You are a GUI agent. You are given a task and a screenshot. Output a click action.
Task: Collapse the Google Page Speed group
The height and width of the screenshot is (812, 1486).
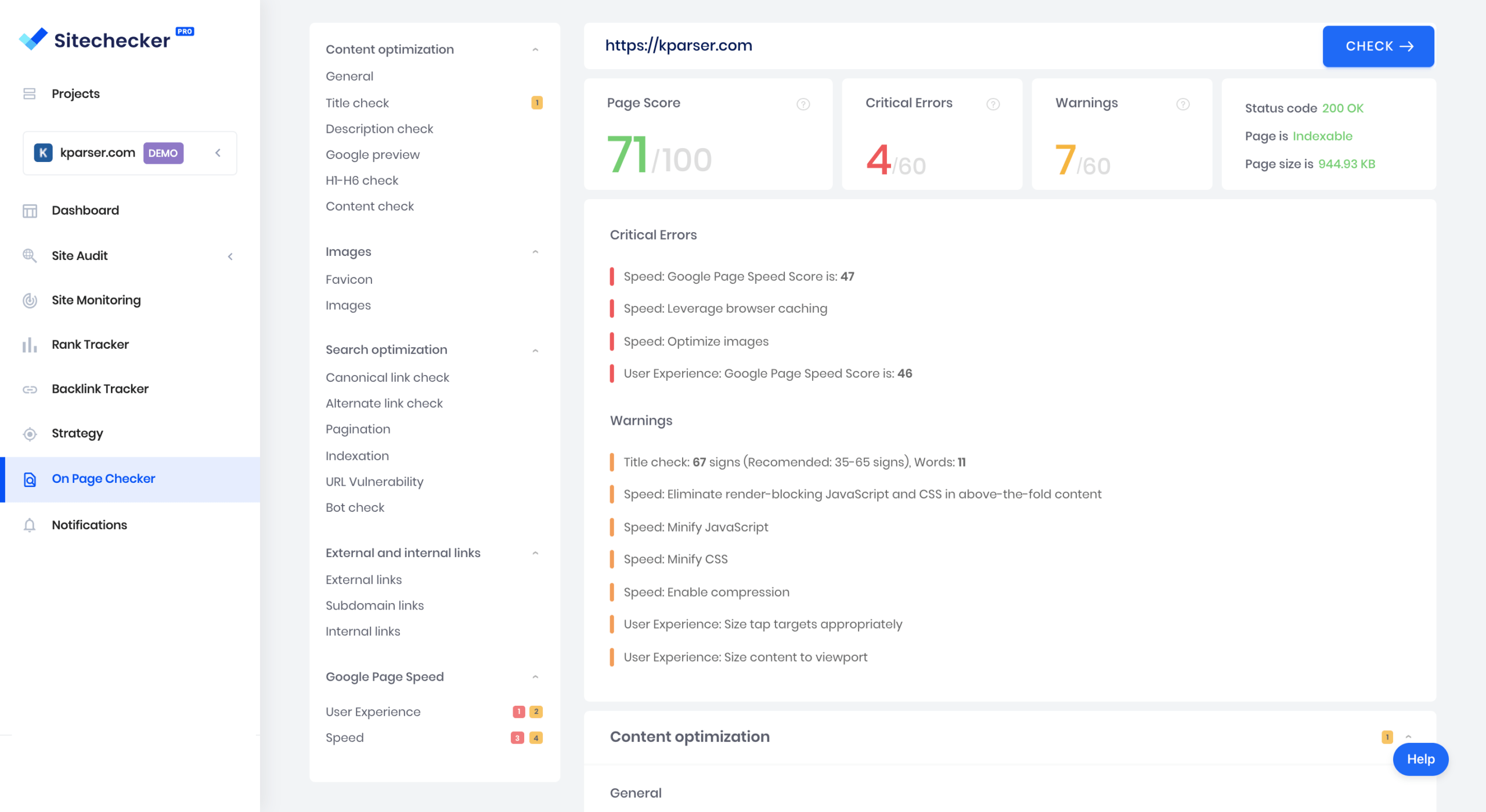[x=535, y=677]
